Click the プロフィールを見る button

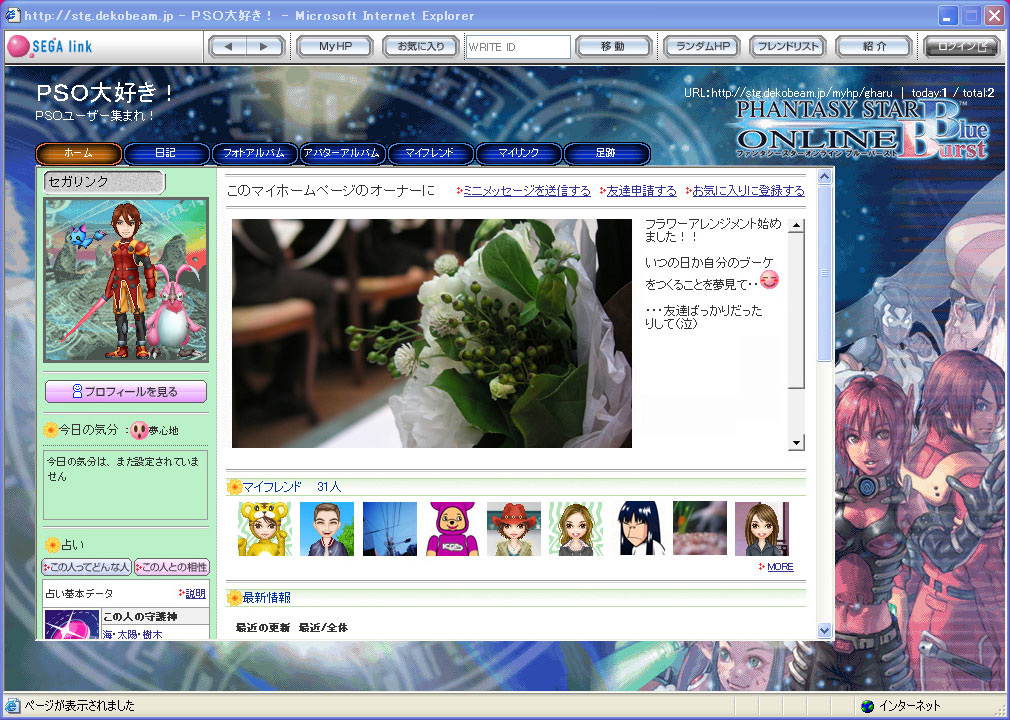point(126,392)
